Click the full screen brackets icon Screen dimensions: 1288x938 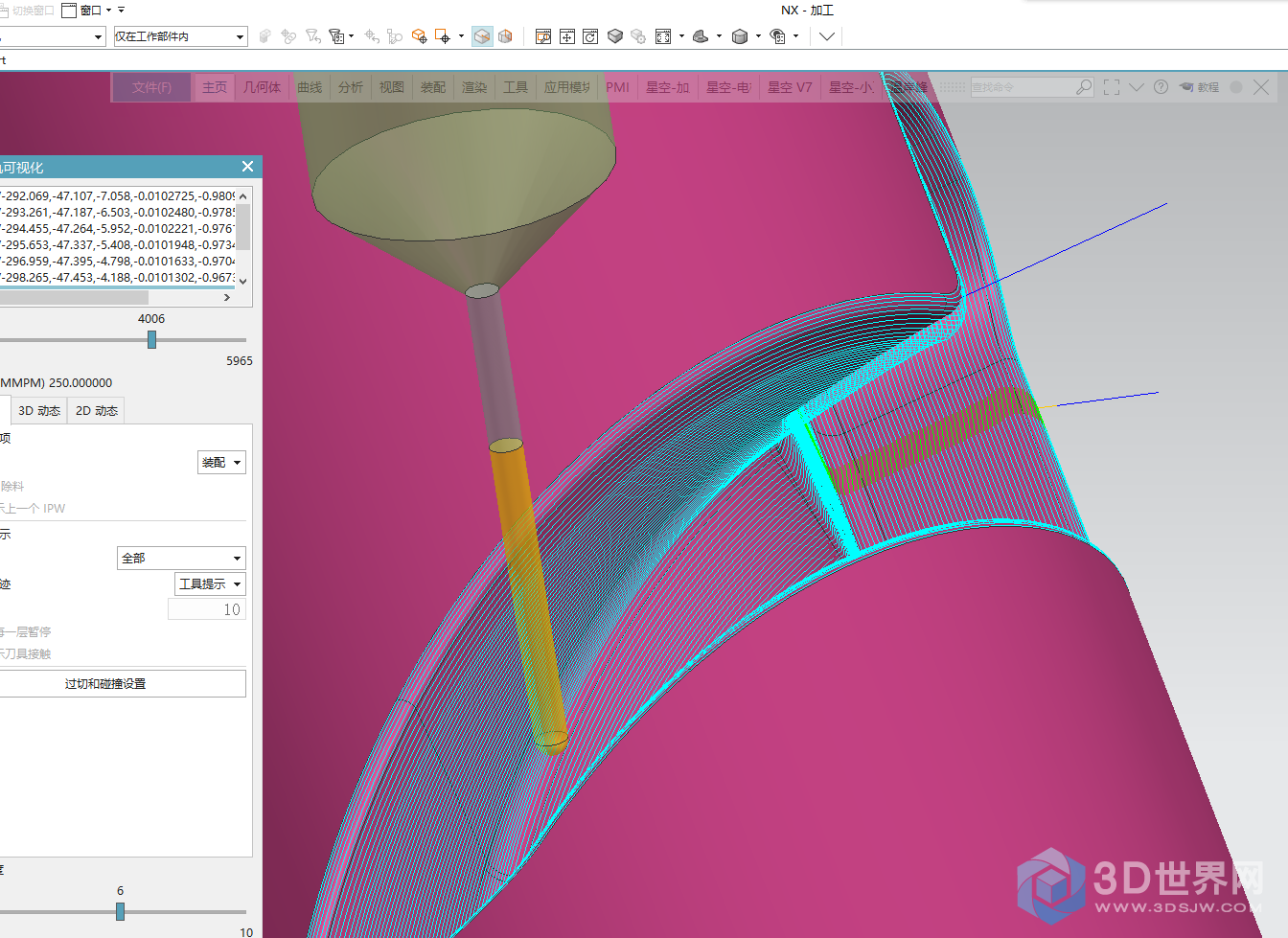pyautogui.click(x=1112, y=87)
